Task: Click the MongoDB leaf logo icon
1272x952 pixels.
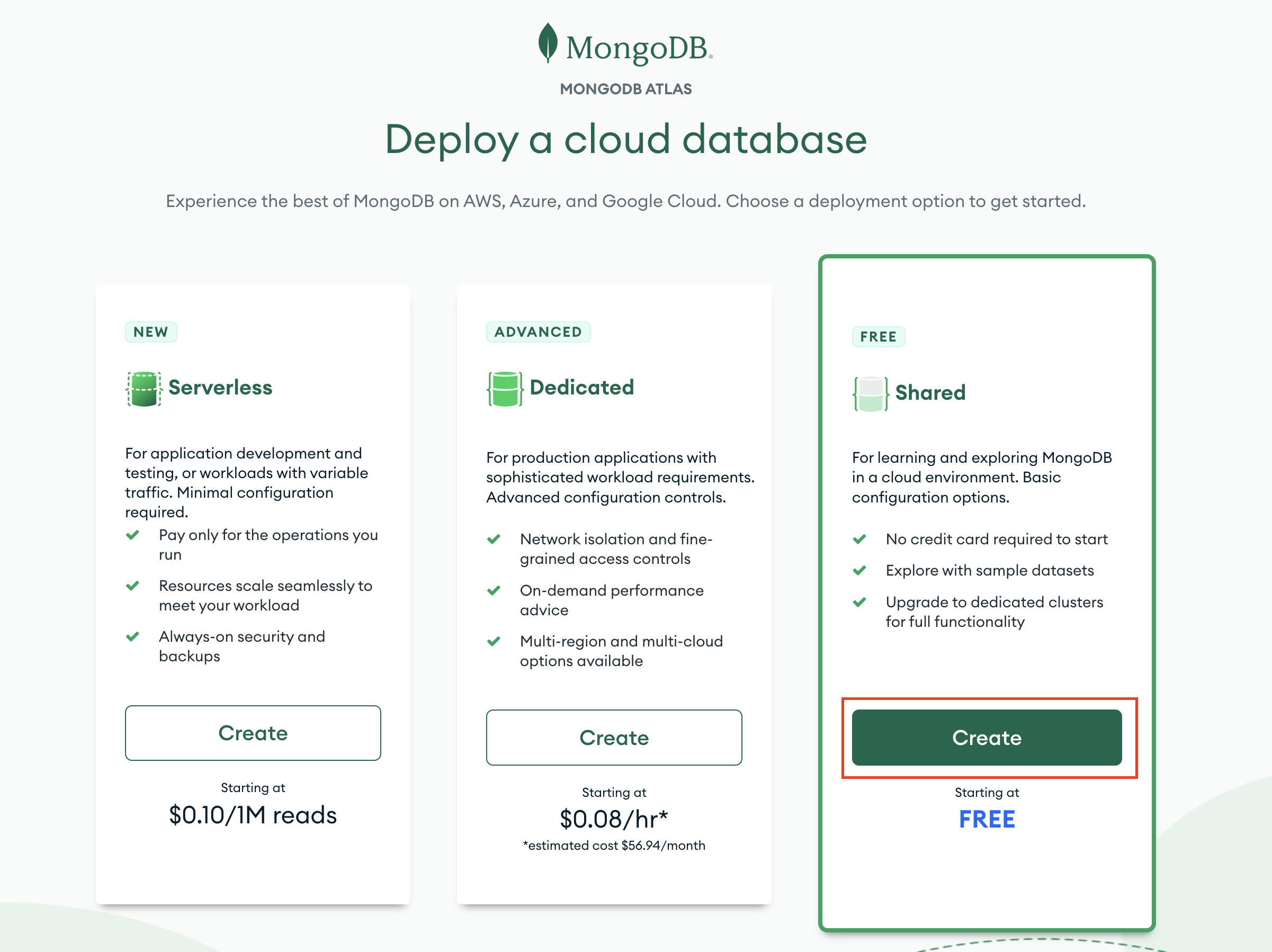Action: tap(548, 43)
